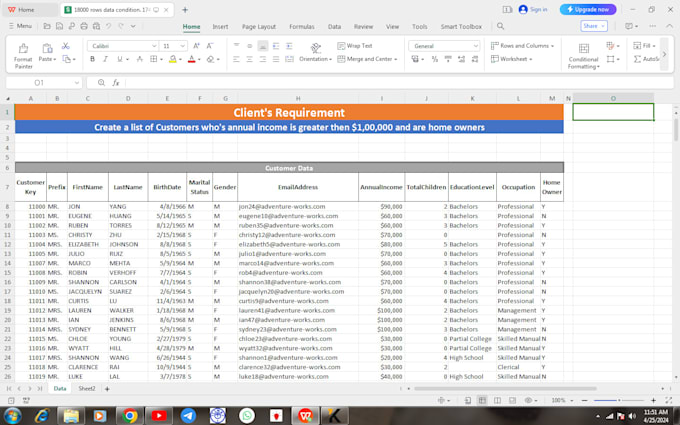Click the Sign in link

[x=539, y=10]
